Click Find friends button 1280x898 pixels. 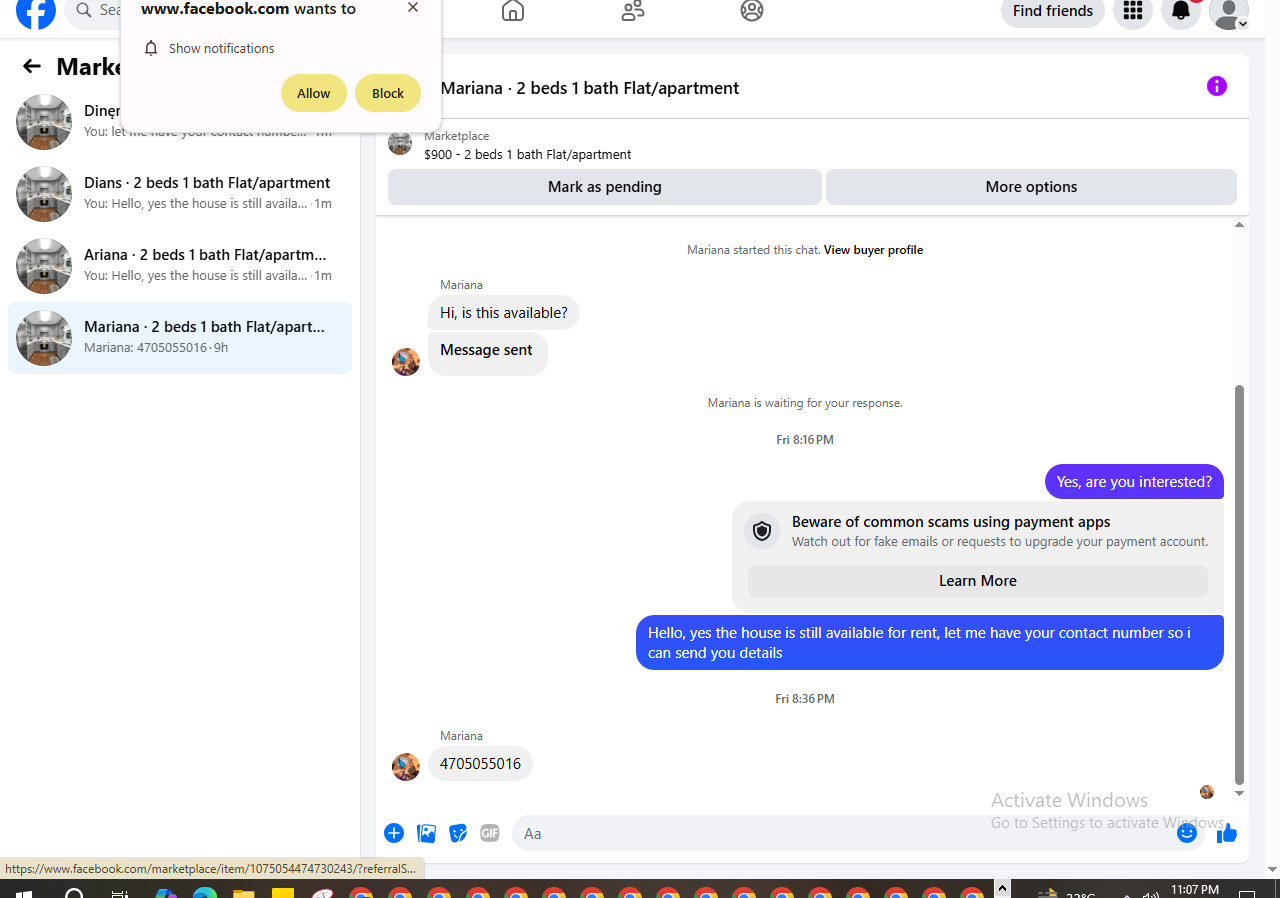tap(1053, 11)
